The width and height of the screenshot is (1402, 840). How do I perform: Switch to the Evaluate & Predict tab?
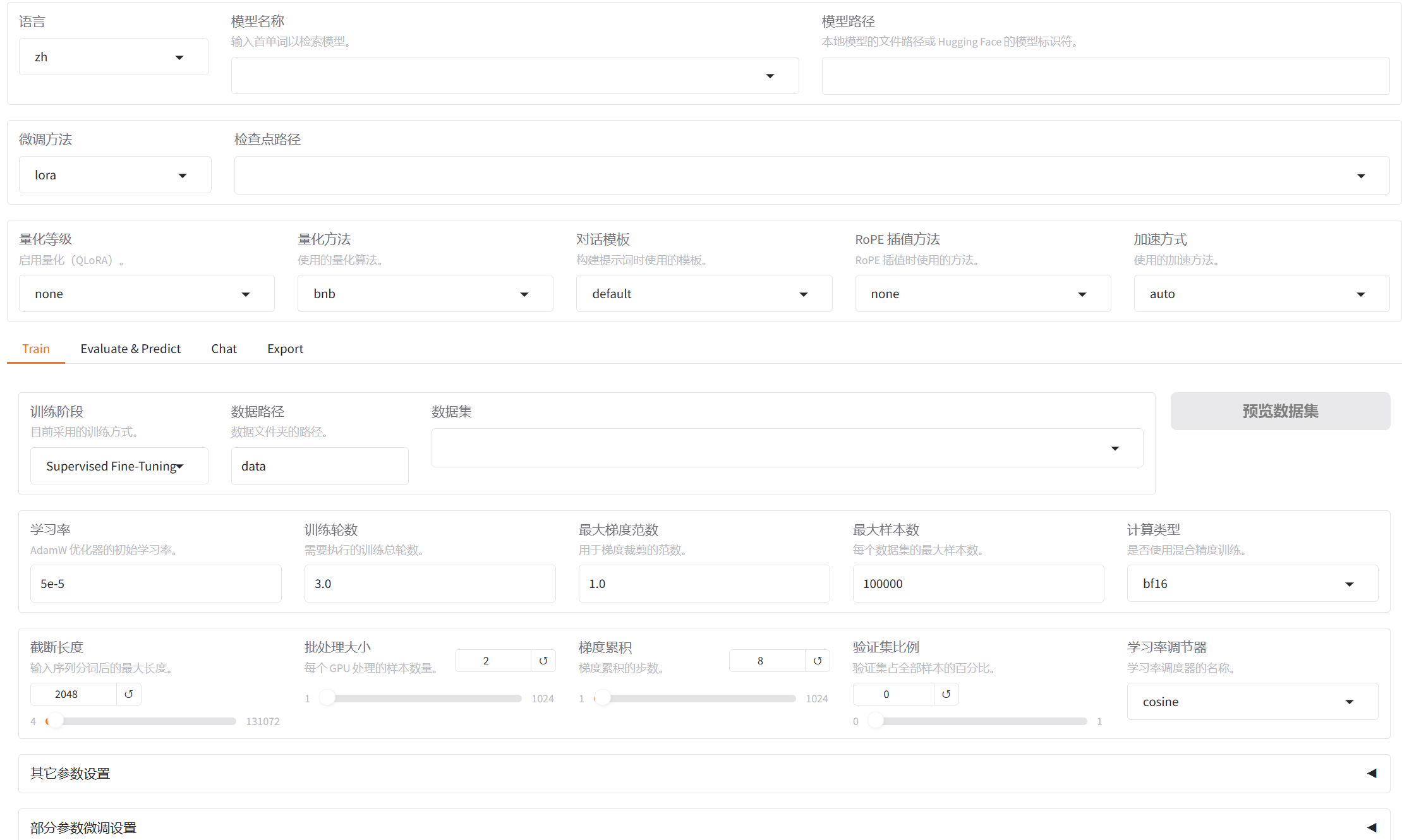(x=130, y=349)
